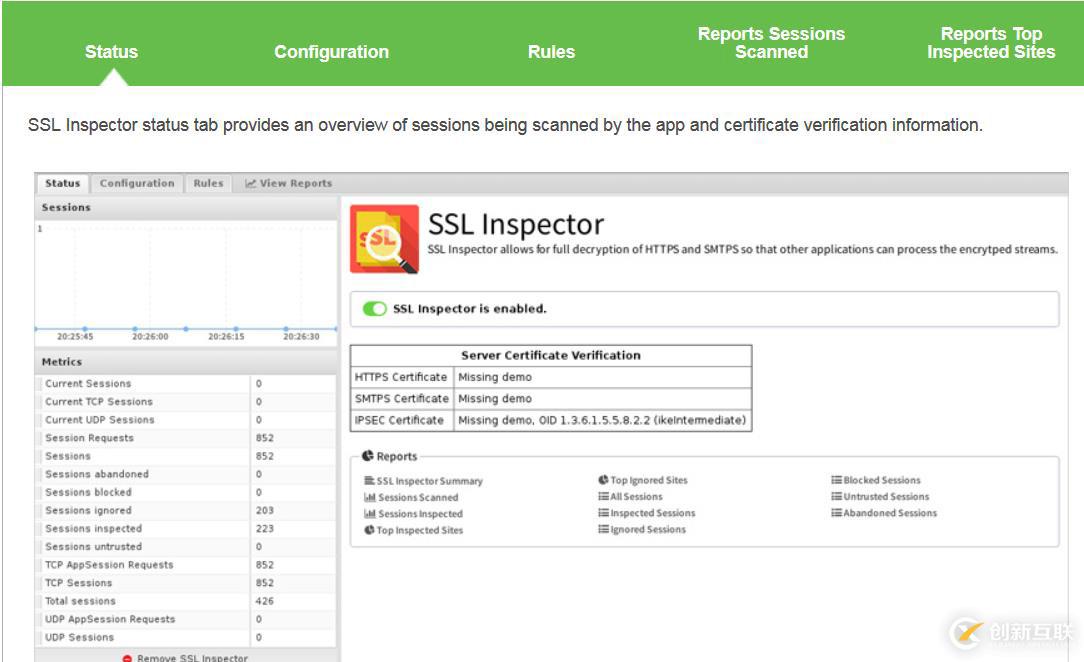Open the green Rules tab
This screenshot has height=662, width=1084.
coord(551,52)
